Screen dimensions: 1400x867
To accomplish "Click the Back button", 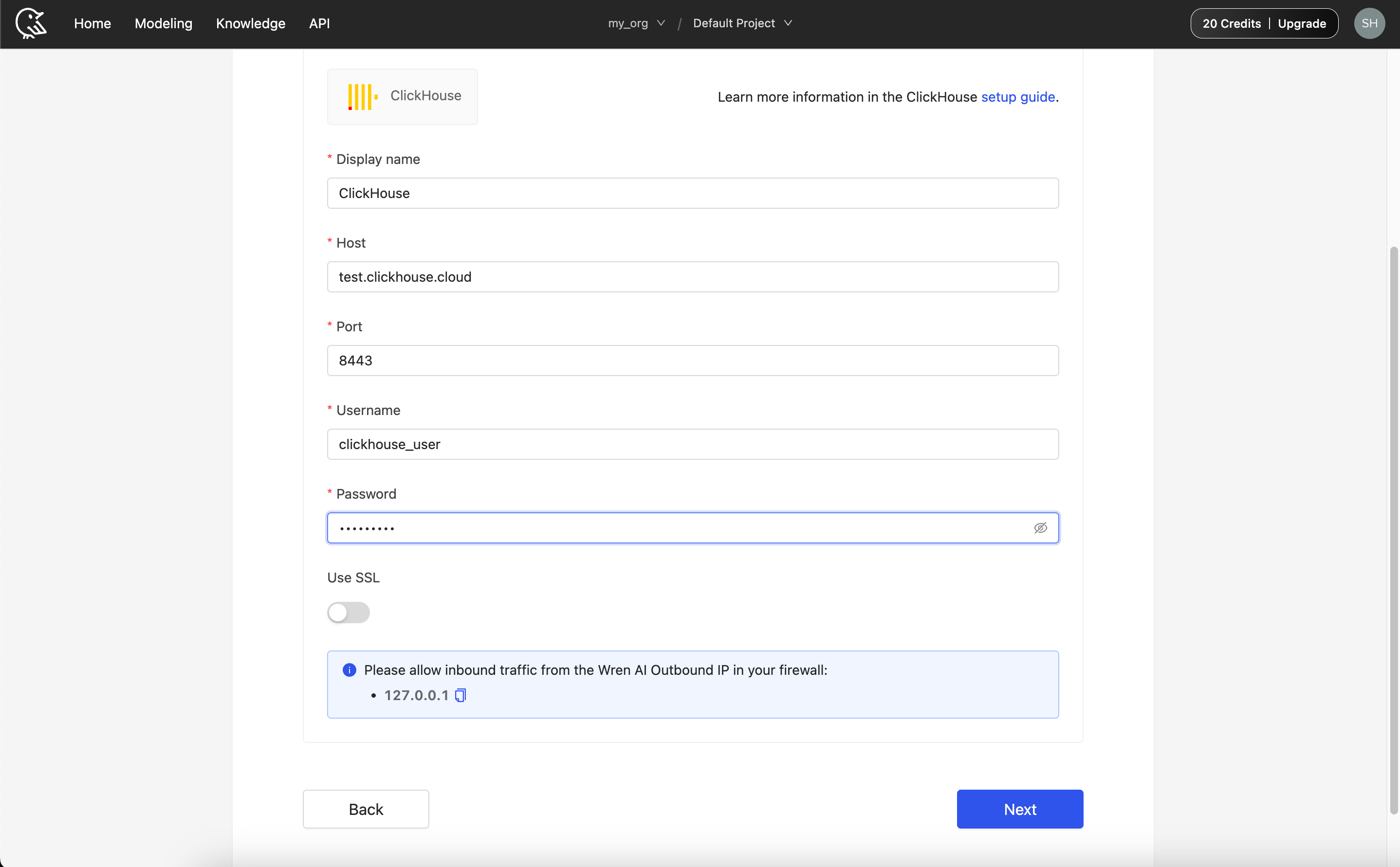I will (x=366, y=809).
